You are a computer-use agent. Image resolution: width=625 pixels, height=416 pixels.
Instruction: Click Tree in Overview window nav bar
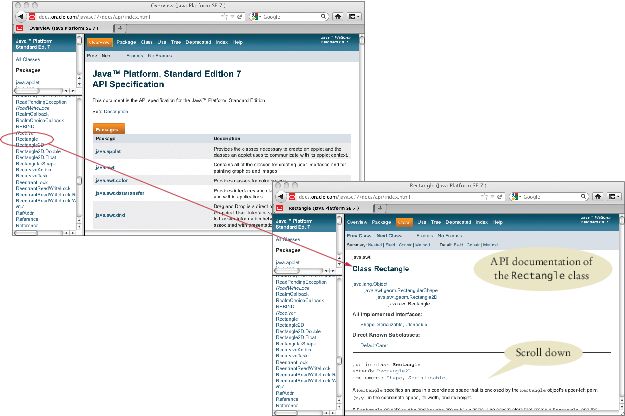[x=176, y=42]
